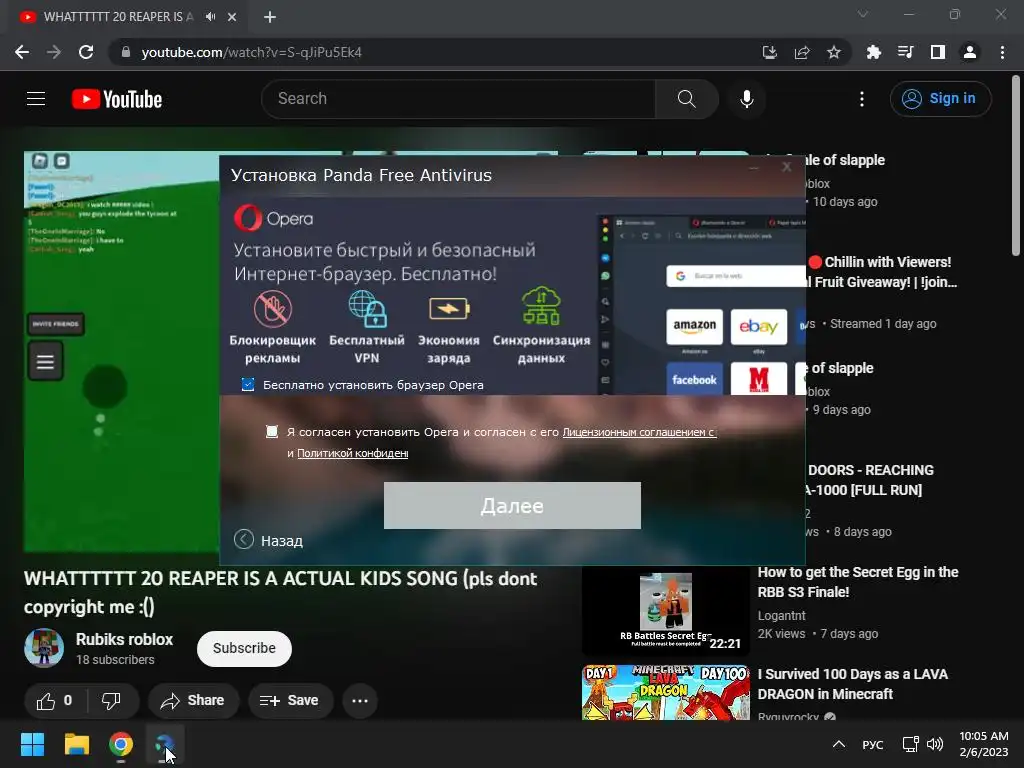Close the WHATTTTTT 20 REAPER tab
The height and width of the screenshot is (768, 1024).
[x=232, y=17]
